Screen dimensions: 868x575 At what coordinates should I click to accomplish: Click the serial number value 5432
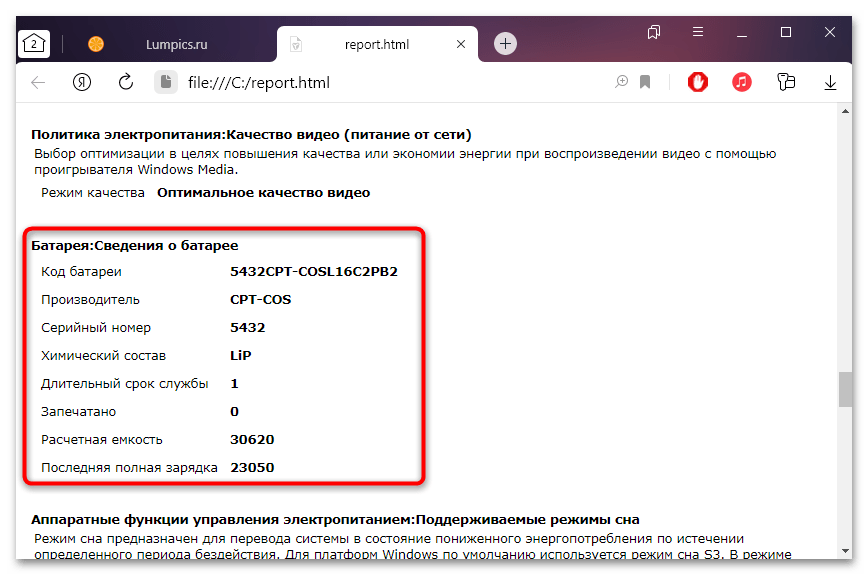[247, 328]
